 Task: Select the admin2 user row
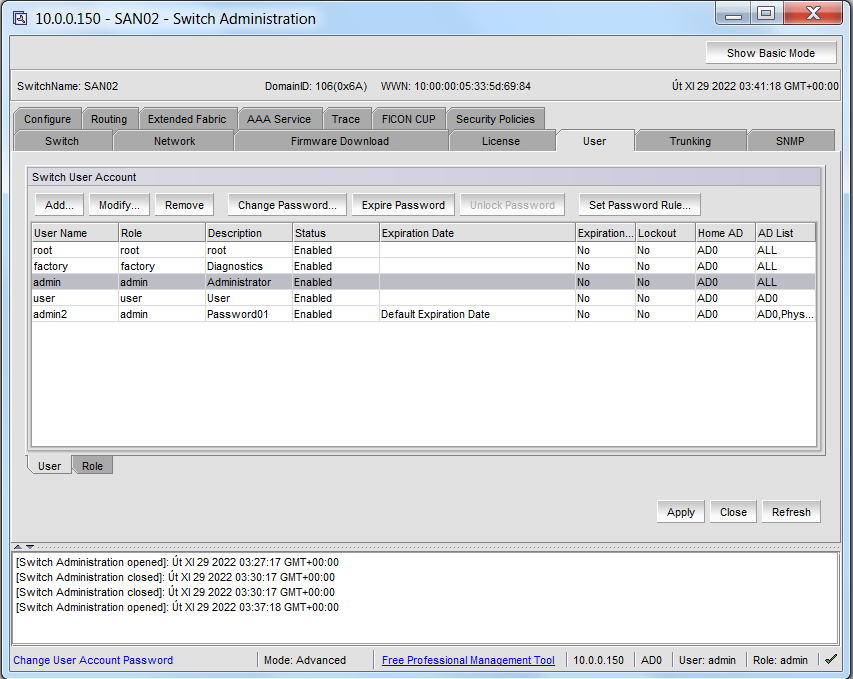[x=423, y=314]
